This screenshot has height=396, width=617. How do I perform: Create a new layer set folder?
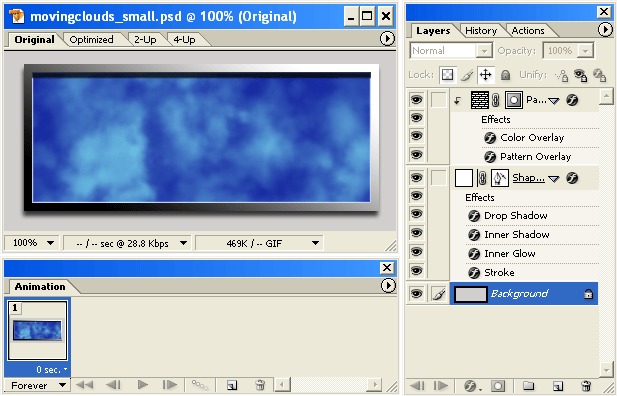[528, 386]
